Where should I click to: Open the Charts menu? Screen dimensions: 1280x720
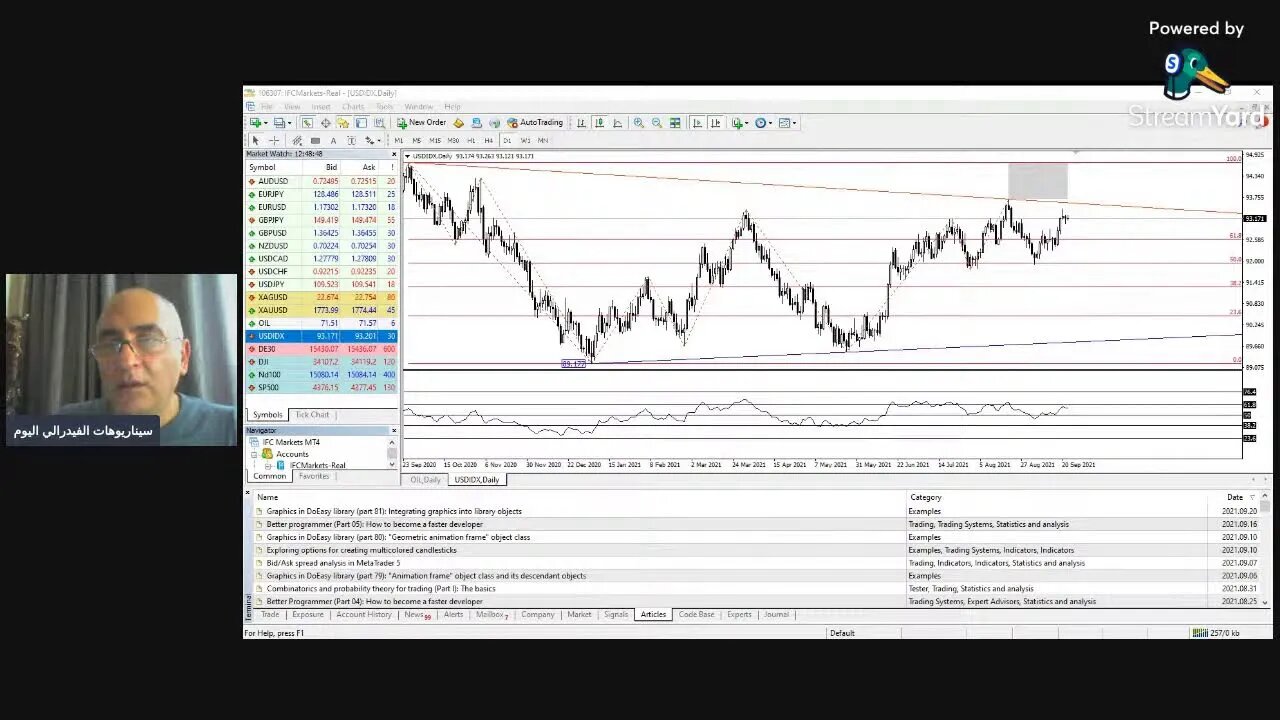tap(353, 106)
